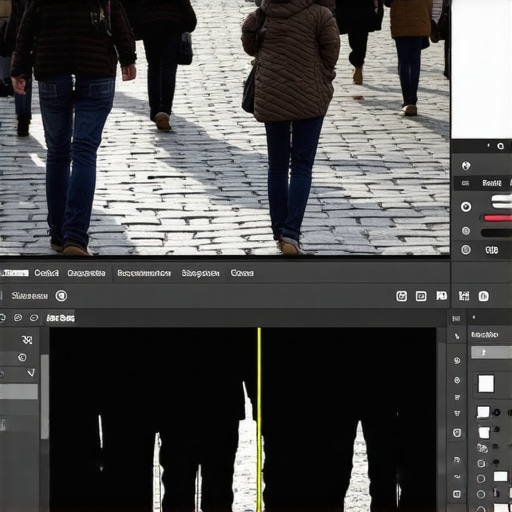Adjust the red slider in the right panel
The height and width of the screenshot is (512, 512).
[x=498, y=218]
